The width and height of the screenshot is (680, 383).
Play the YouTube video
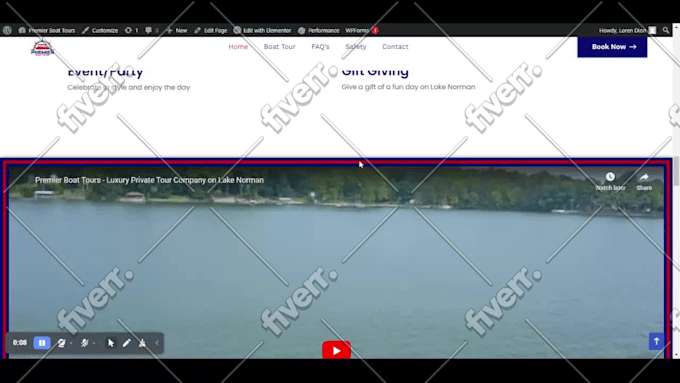[x=336, y=350]
